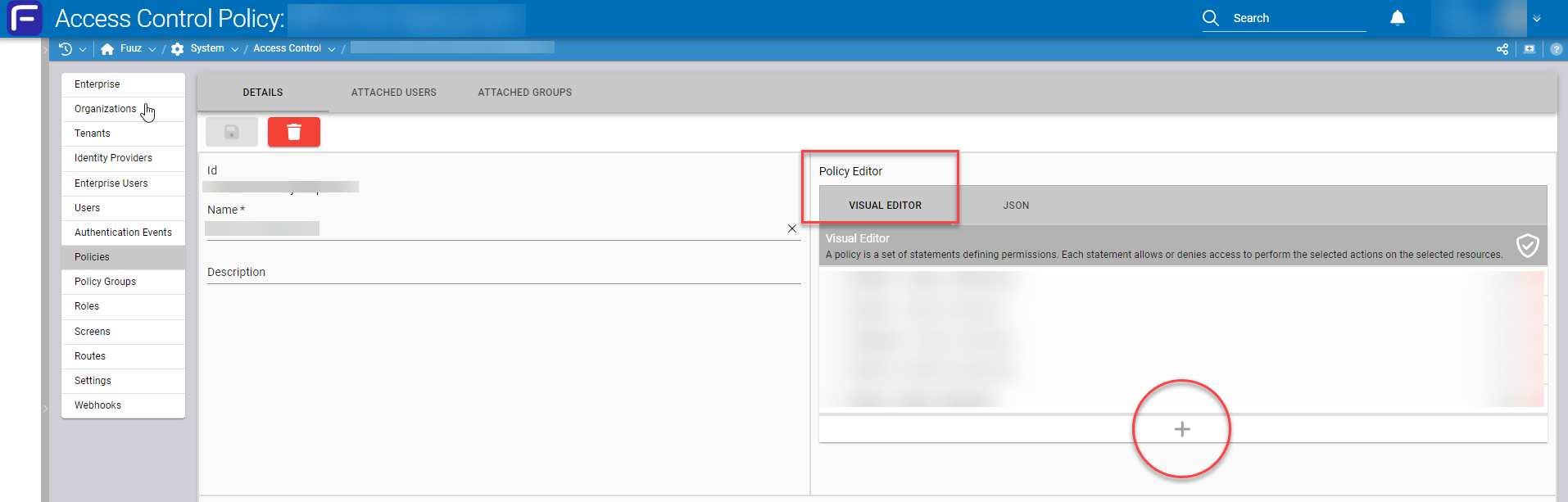Click the add-screen laptop icon
This screenshot has height=502, width=1568.
coord(1529,49)
